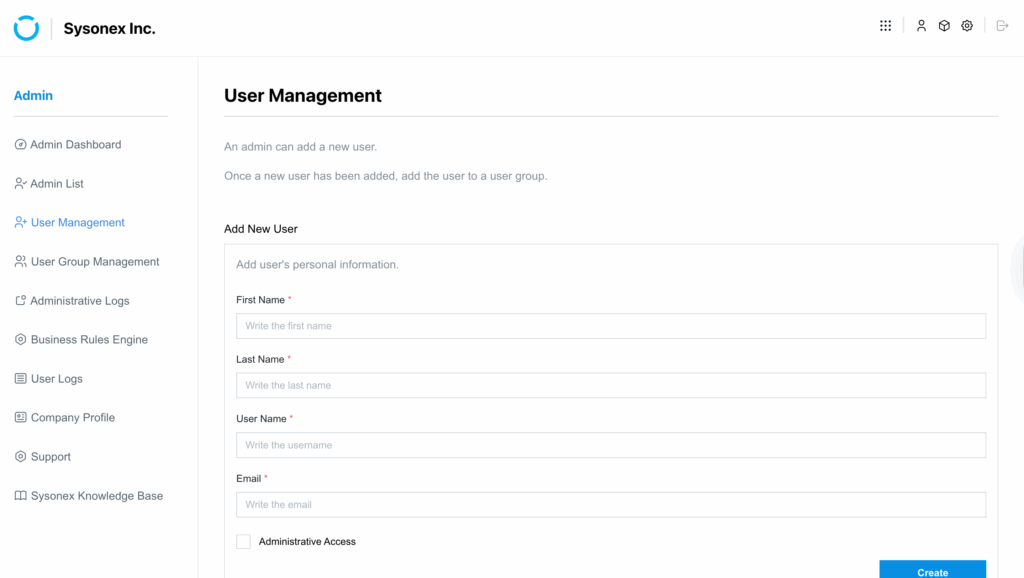The image size is (1024, 578).
Task: Go to User Group Management
Action: (95, 262)
